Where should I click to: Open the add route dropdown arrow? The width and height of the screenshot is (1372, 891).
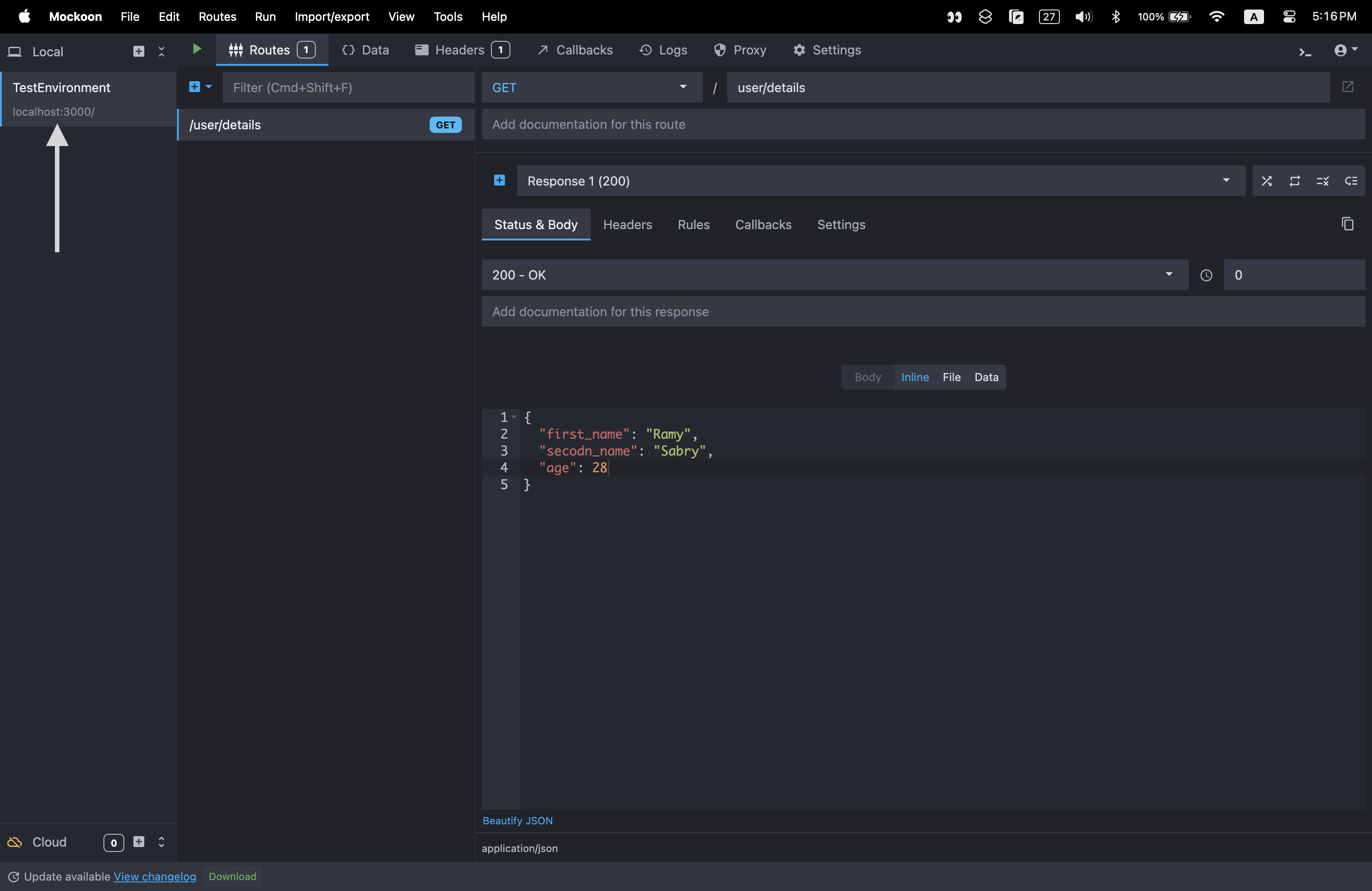pos(209,87)
